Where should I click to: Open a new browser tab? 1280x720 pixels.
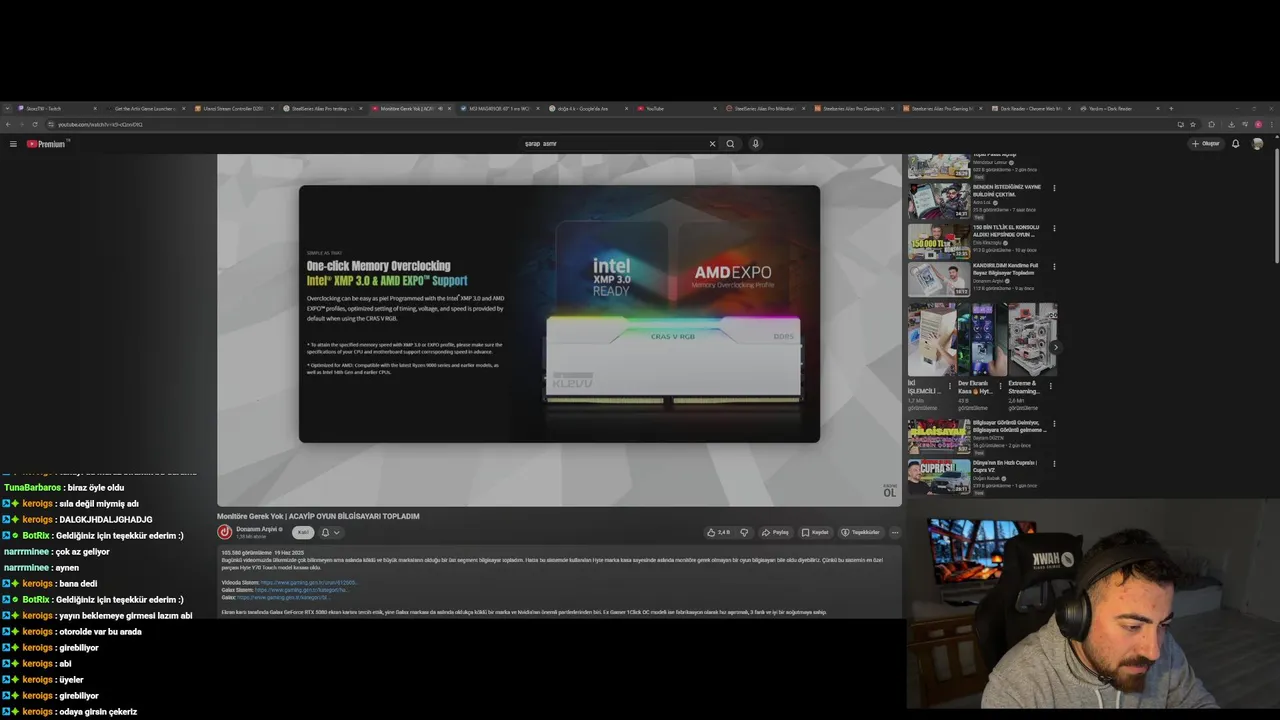point(1171,108)
